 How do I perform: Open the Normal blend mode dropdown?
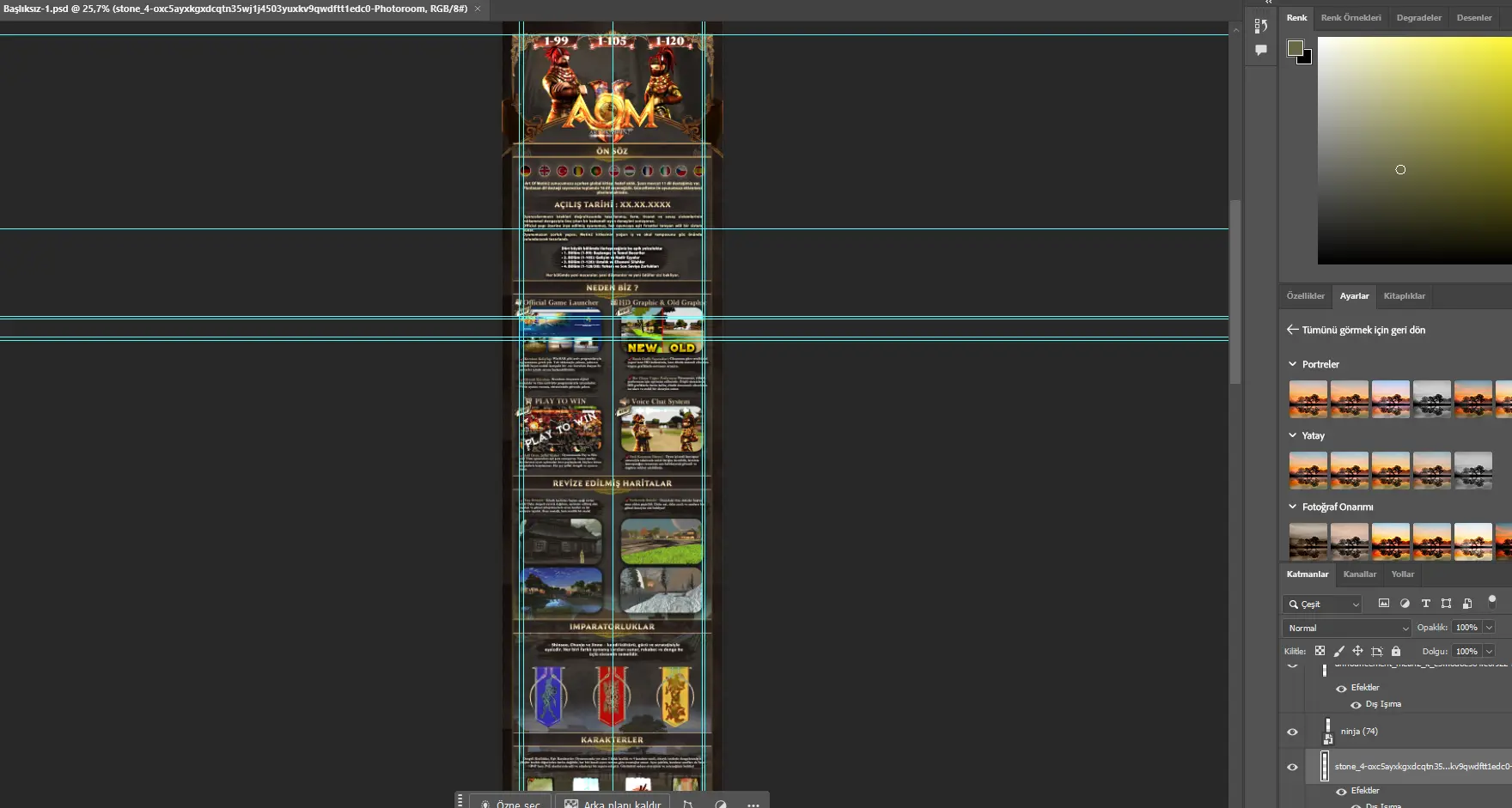[1346, 628]
